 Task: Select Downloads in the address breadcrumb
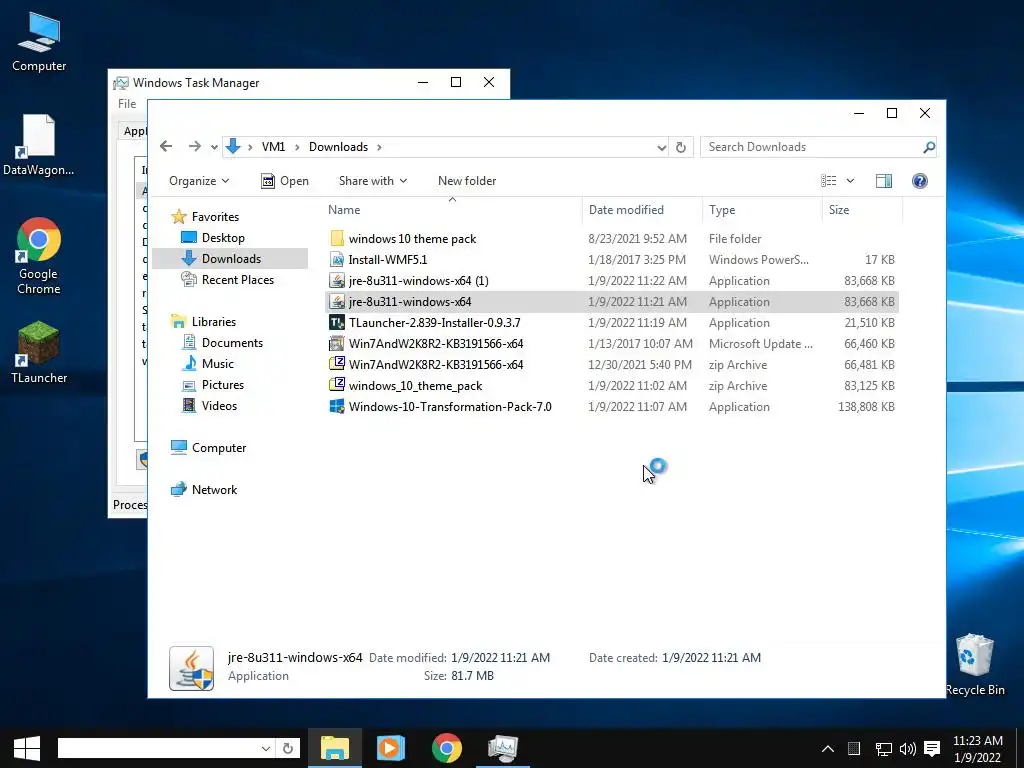(338, 147)
